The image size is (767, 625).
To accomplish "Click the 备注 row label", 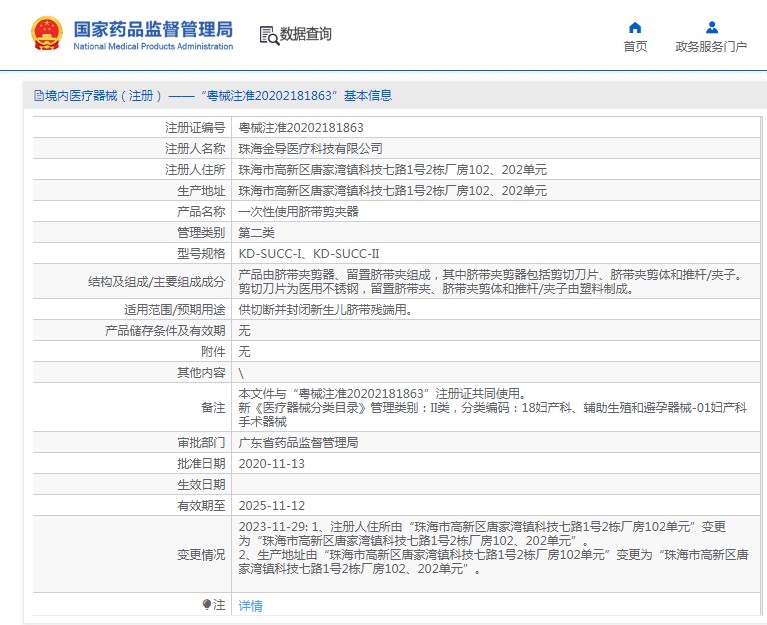I will (213, 407).
